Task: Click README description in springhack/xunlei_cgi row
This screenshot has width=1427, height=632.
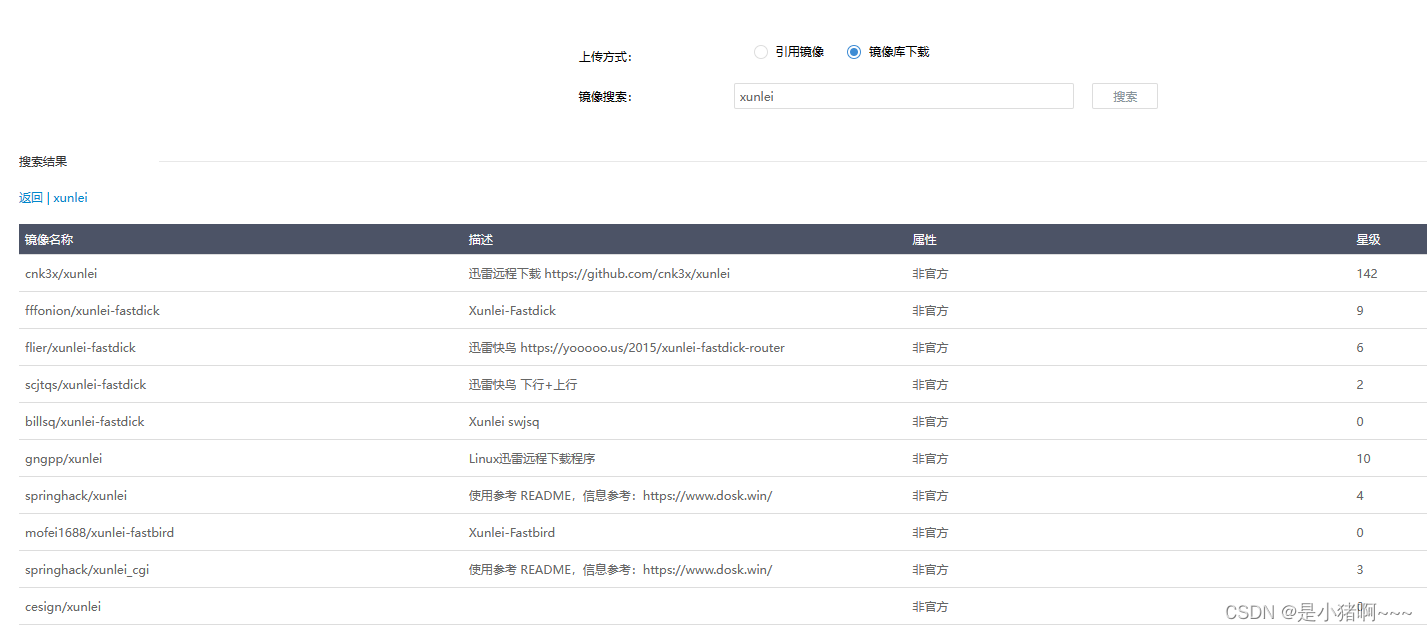Action: point(620,570)
